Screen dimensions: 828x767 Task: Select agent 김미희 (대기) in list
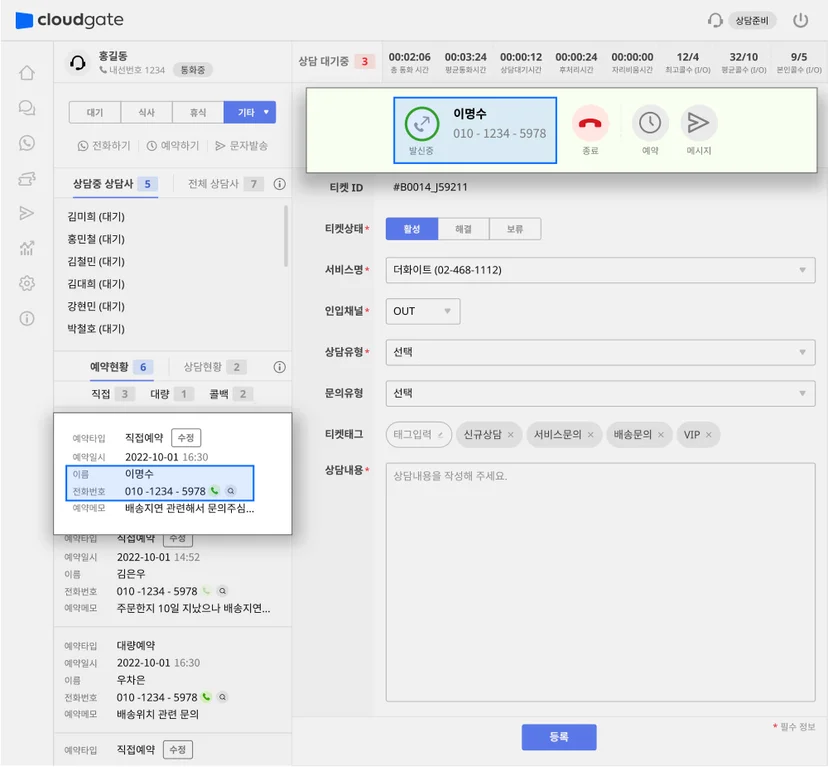(96, 217)
